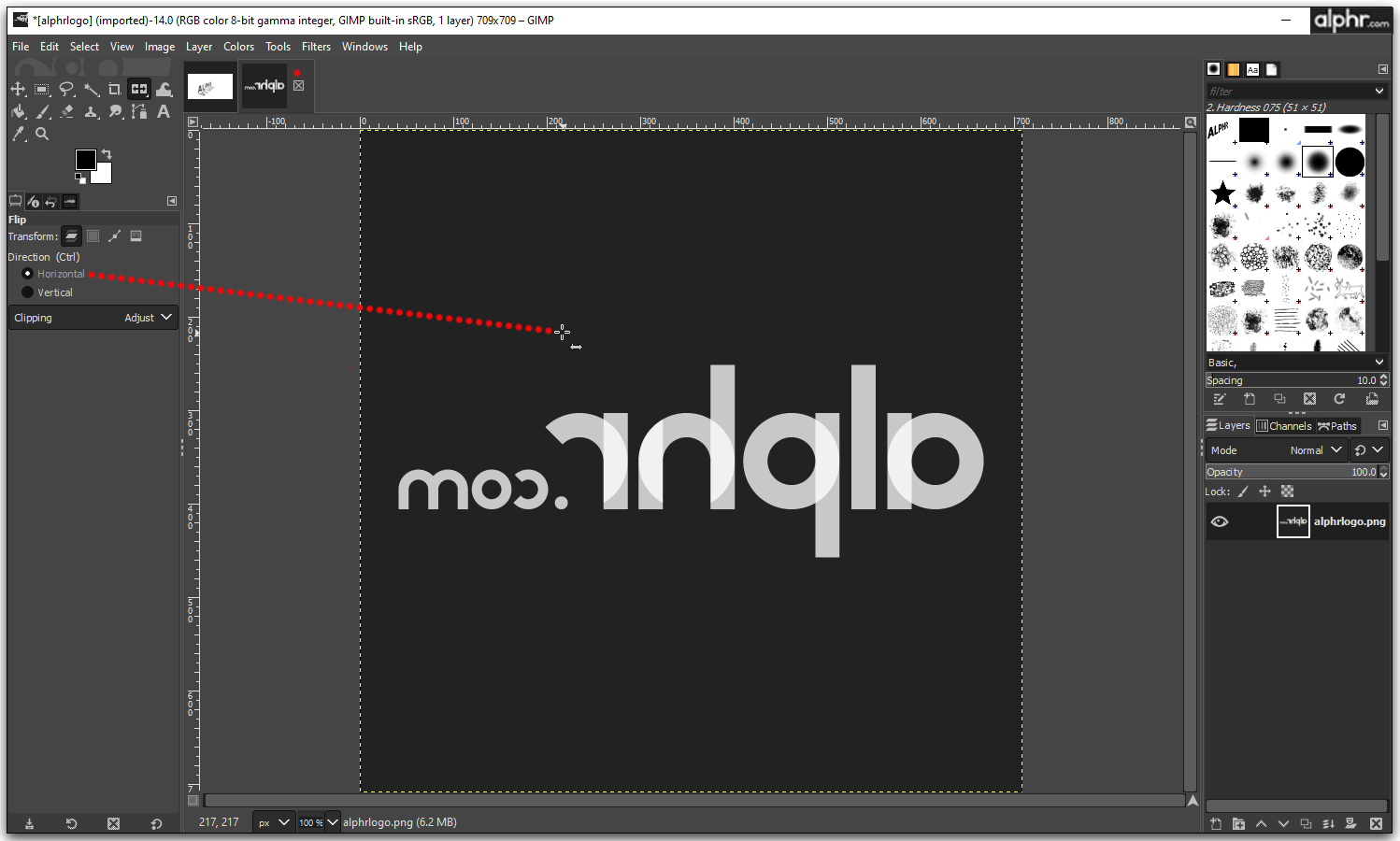Image resolution: width=1400 pixels, height=841 pixels.
Task: Select the black star brush
Action: [1222, 193]
